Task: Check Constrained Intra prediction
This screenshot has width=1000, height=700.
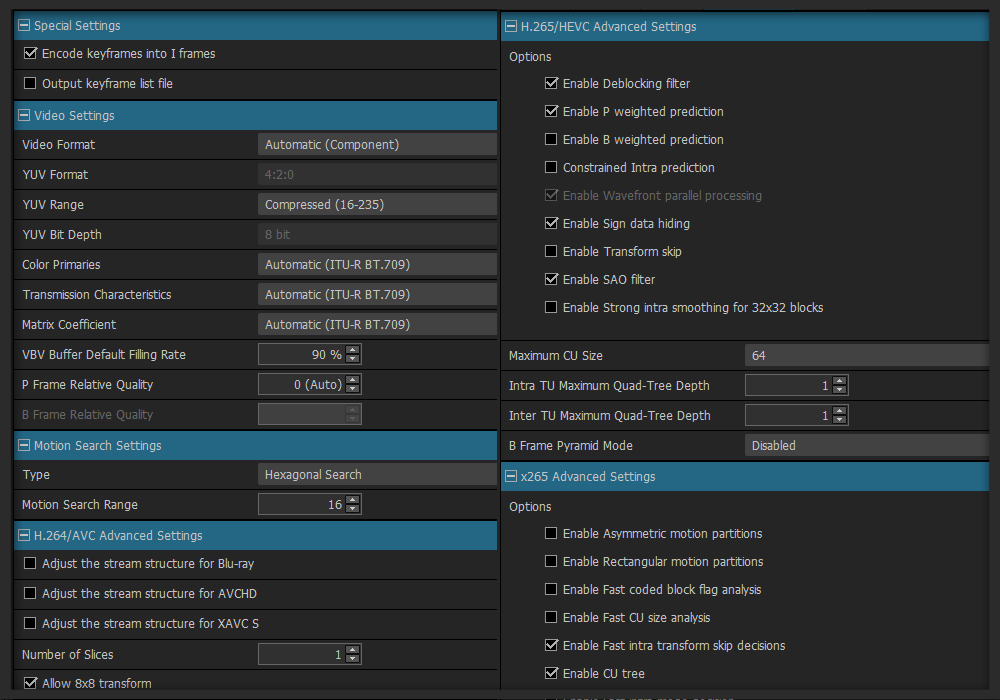Action: [551, 168]
